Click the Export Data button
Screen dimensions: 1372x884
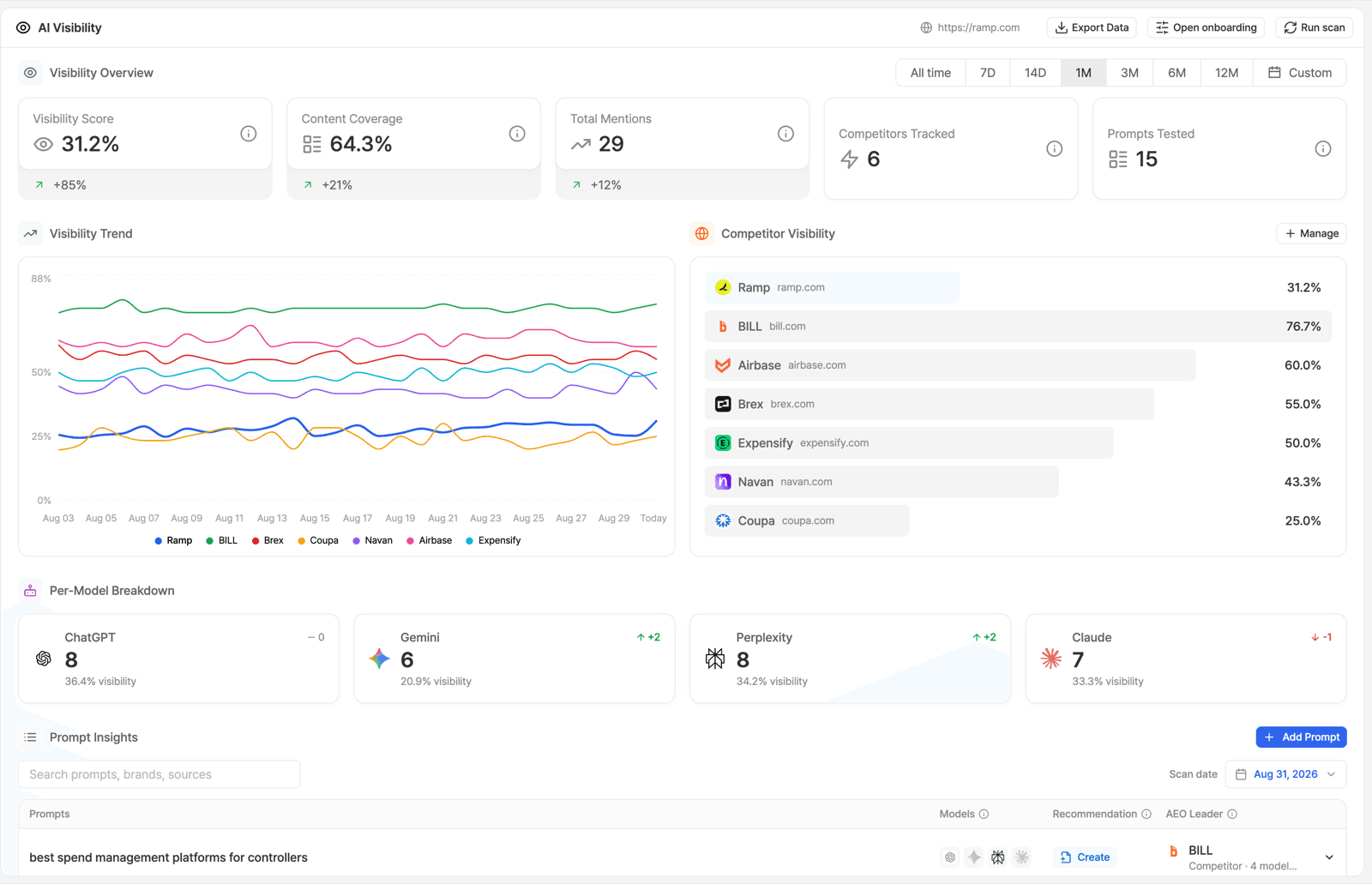coord(1092,27)
